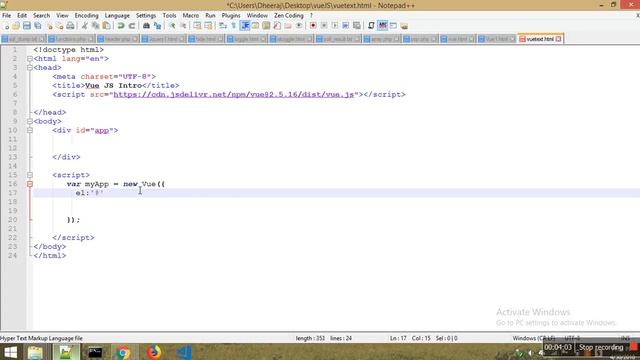Collapse the body block at line 9
This screenshot has height=360, width=640.
(30, 121)
